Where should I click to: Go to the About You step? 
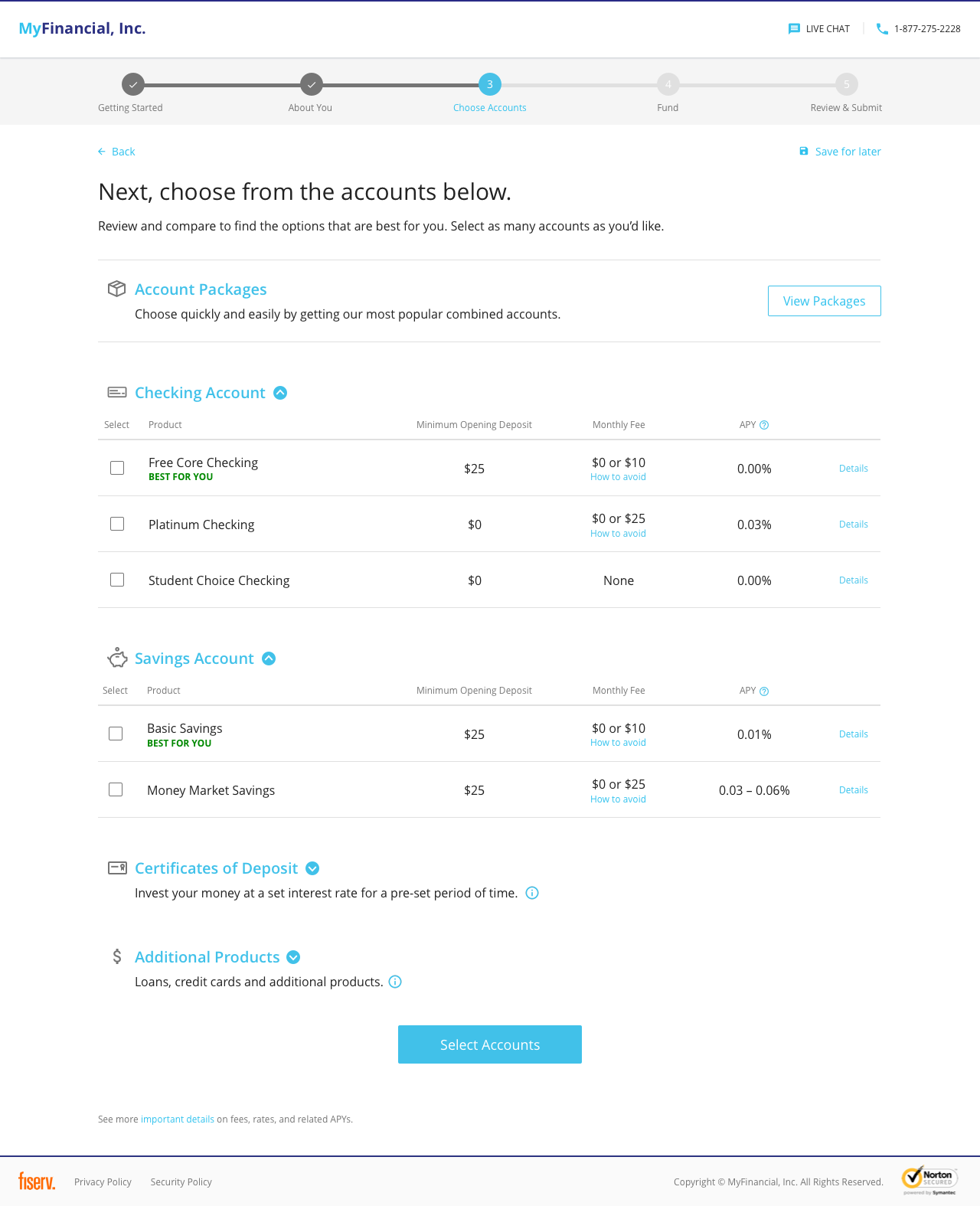click(x=311, y=84)
